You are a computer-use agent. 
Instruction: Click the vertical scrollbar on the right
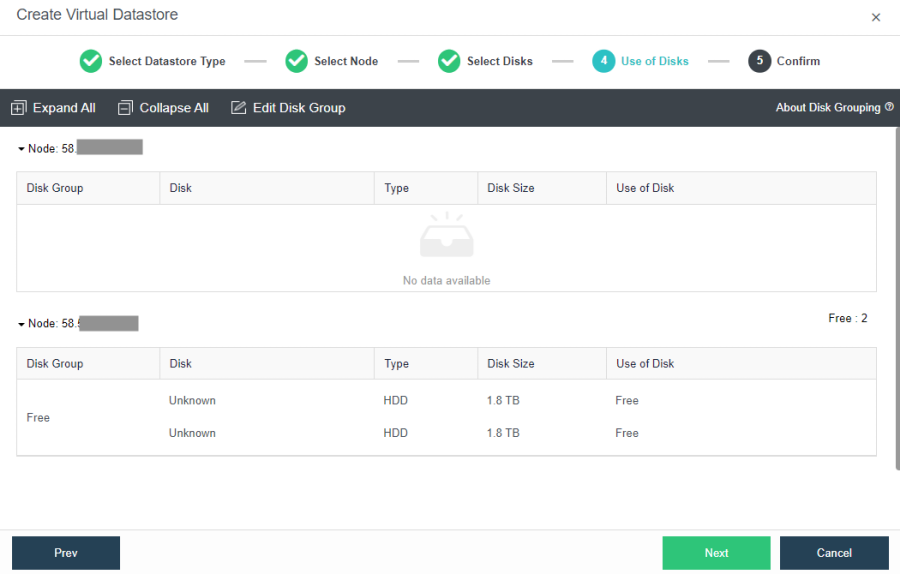pos(897,298)
